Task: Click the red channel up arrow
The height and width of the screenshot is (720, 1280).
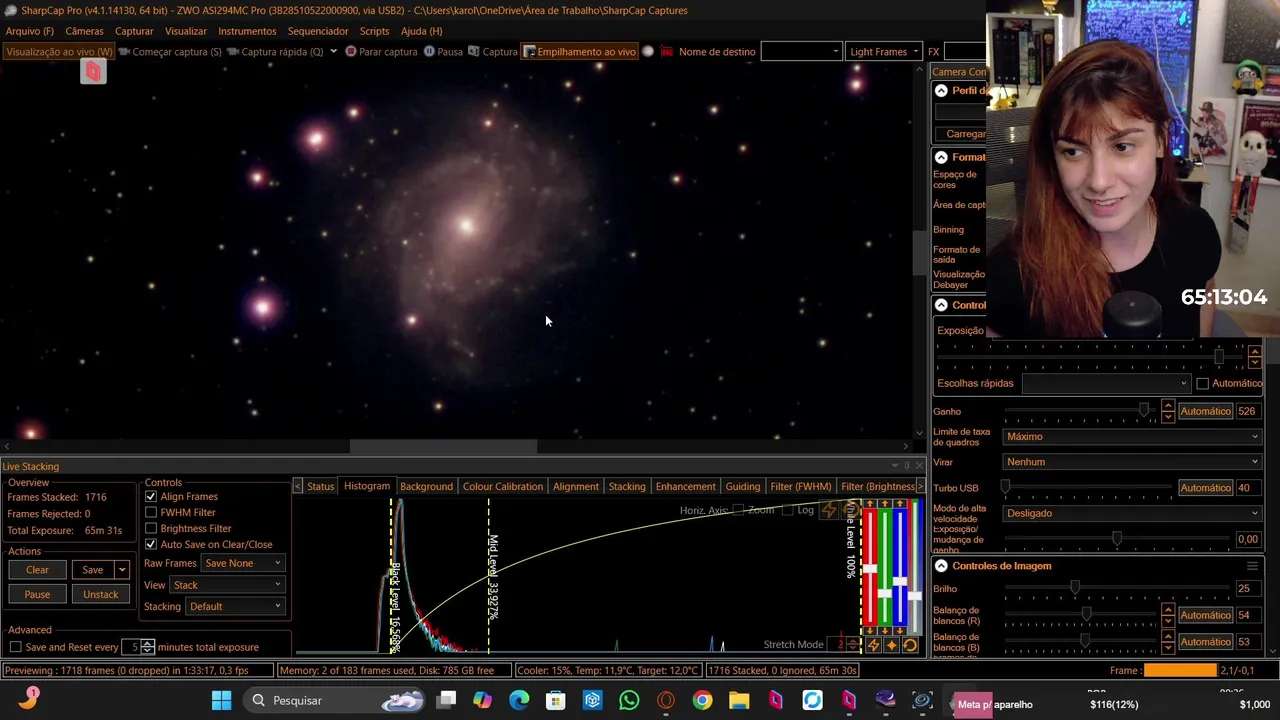Action: (870, 504)
